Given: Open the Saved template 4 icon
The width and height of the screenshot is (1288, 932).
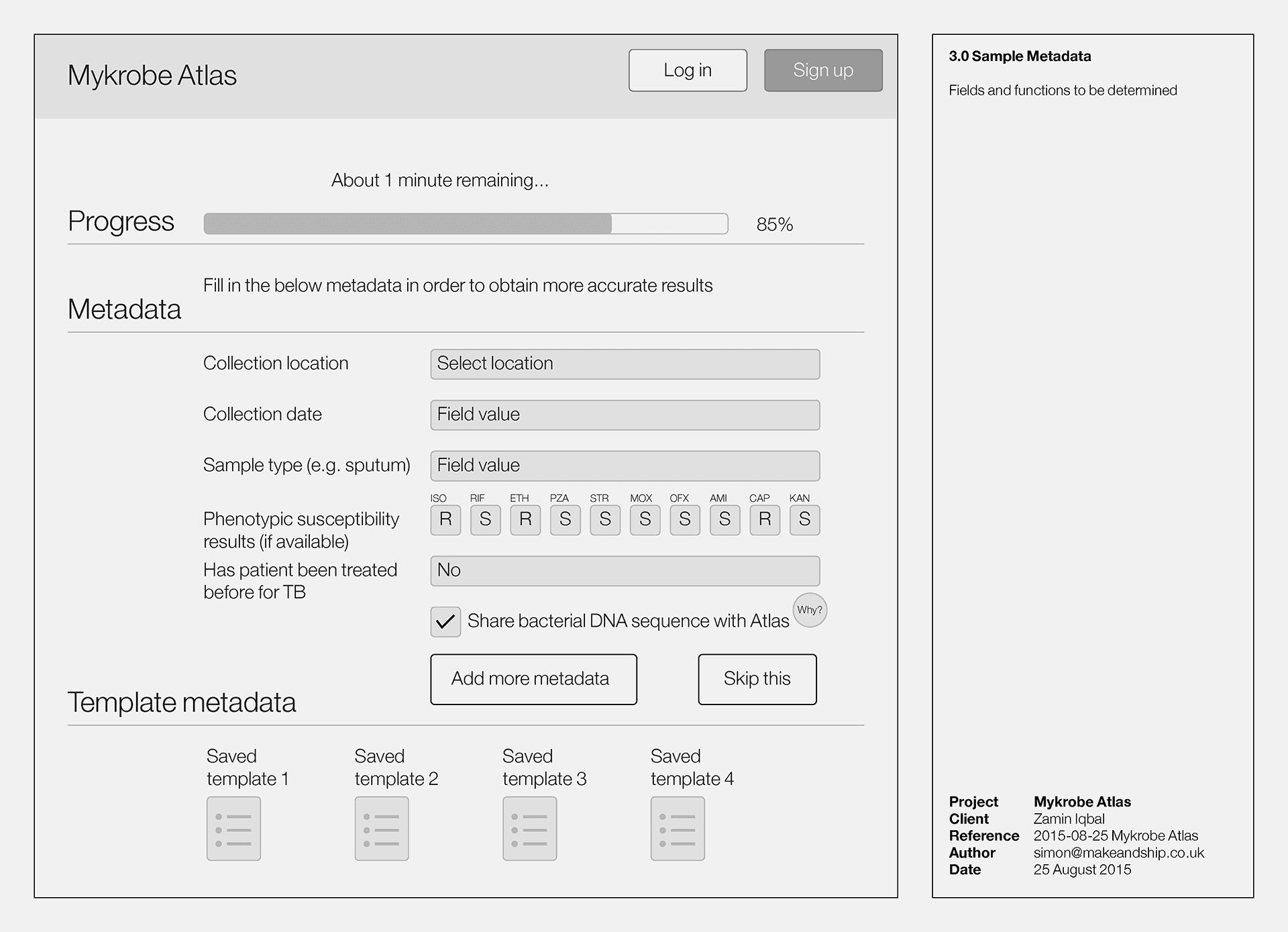Looking at the screenshot, I should pyautogui.click(x=678, y=829).
